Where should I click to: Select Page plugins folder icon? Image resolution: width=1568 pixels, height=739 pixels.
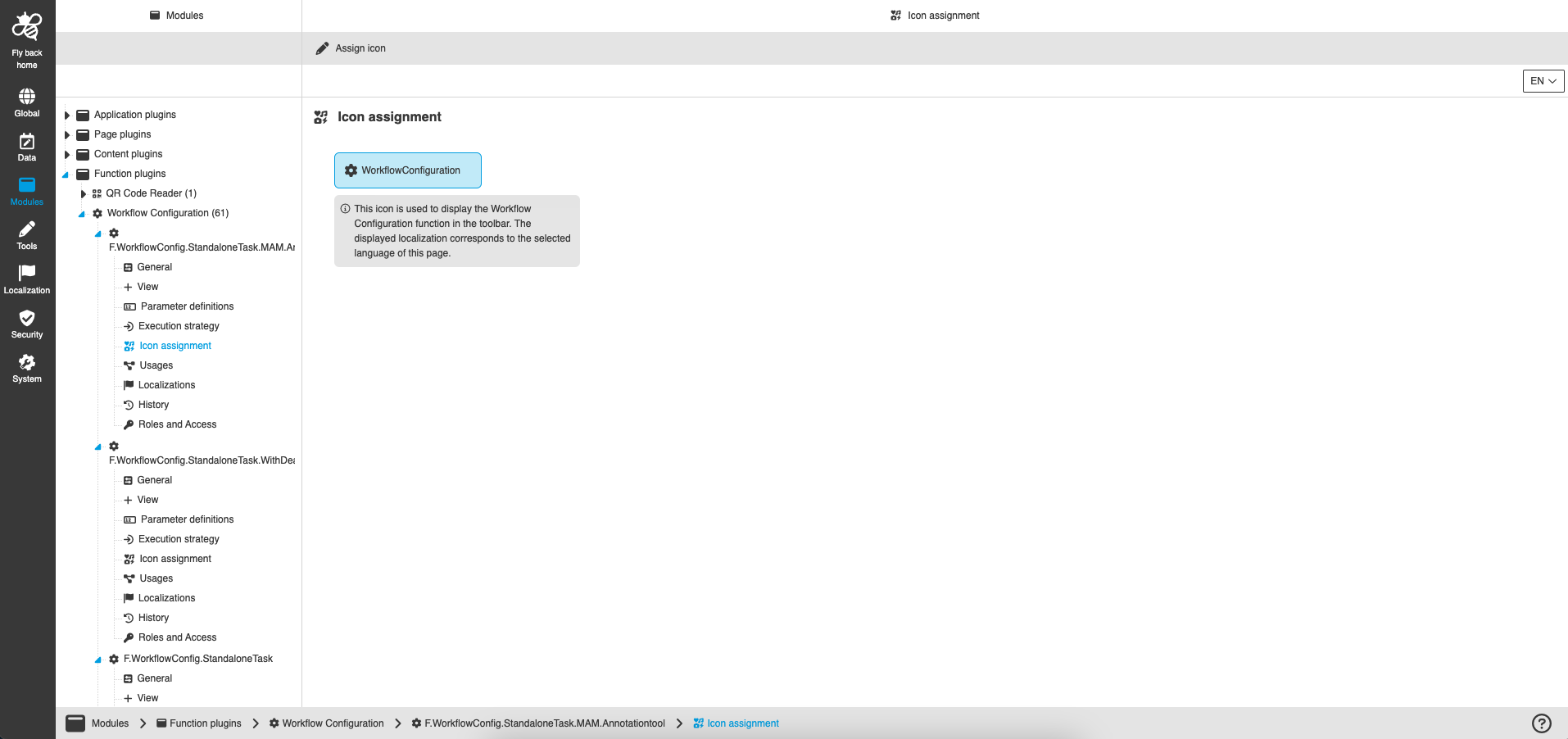pos(83,134)
